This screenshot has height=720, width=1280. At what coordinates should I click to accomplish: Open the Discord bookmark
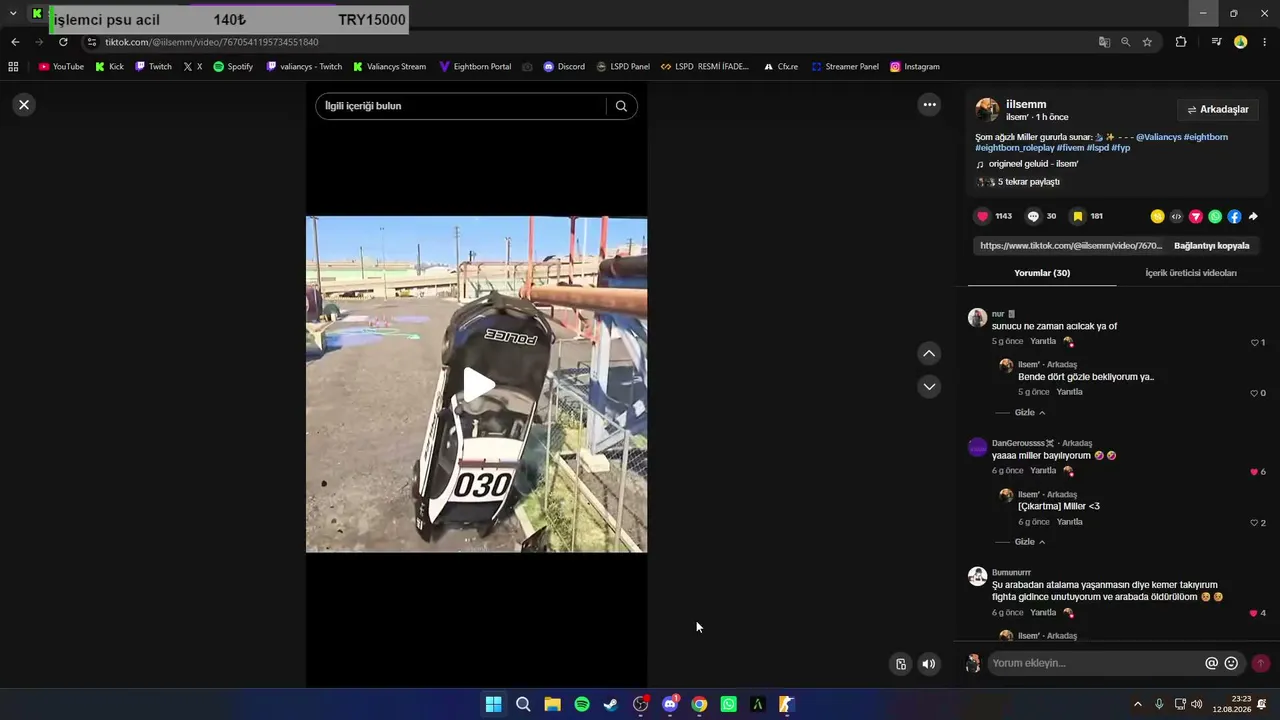pyautogui.click(x=564, y=67)
